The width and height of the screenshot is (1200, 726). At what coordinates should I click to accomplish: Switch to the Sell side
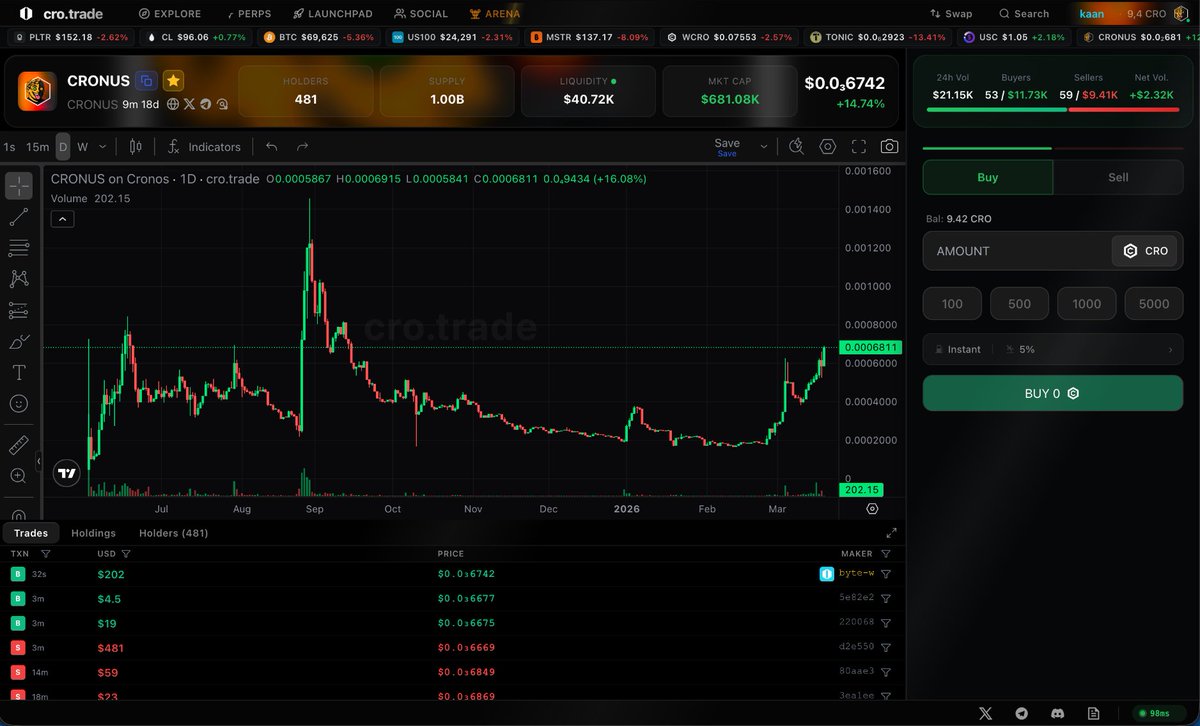click(x=1118, y=177)
